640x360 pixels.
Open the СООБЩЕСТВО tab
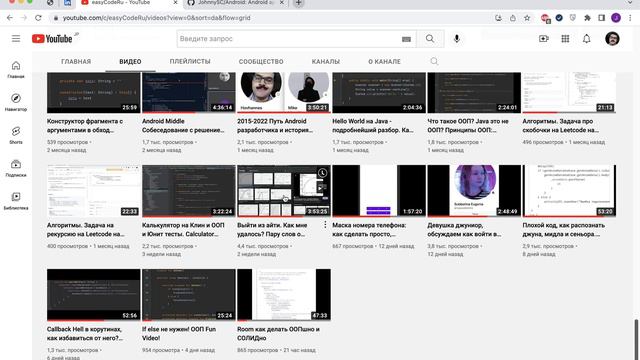[x=261, y=62]
